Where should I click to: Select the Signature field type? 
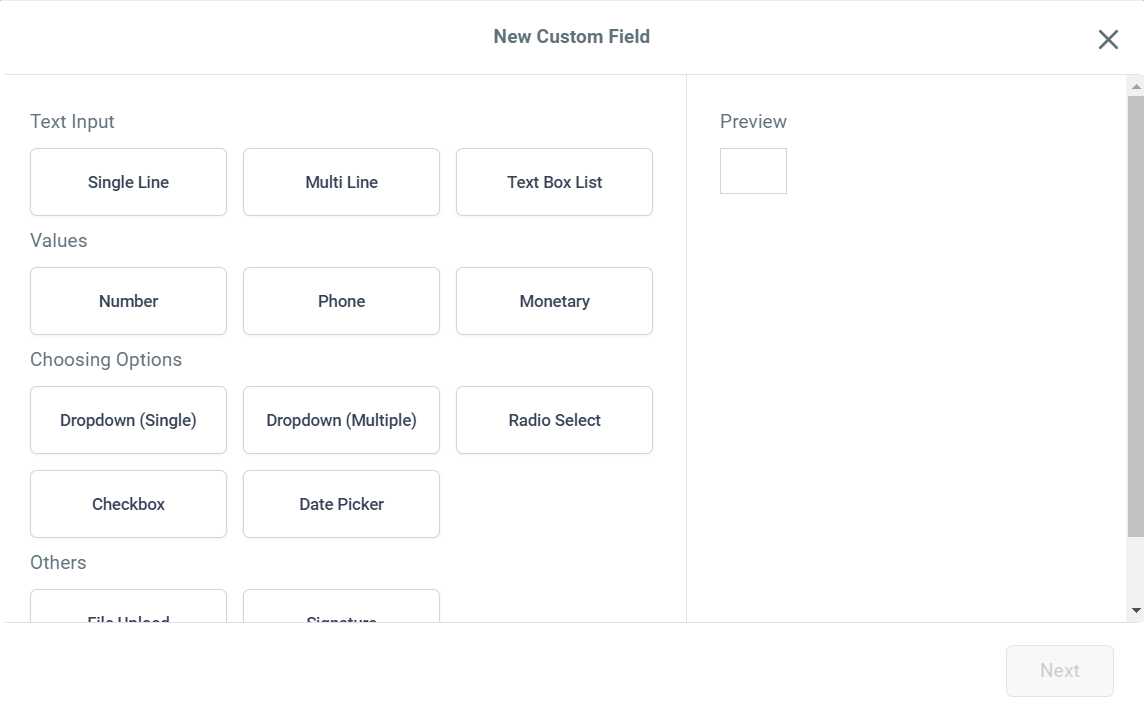pyautogui.click(x=341, y=608)
